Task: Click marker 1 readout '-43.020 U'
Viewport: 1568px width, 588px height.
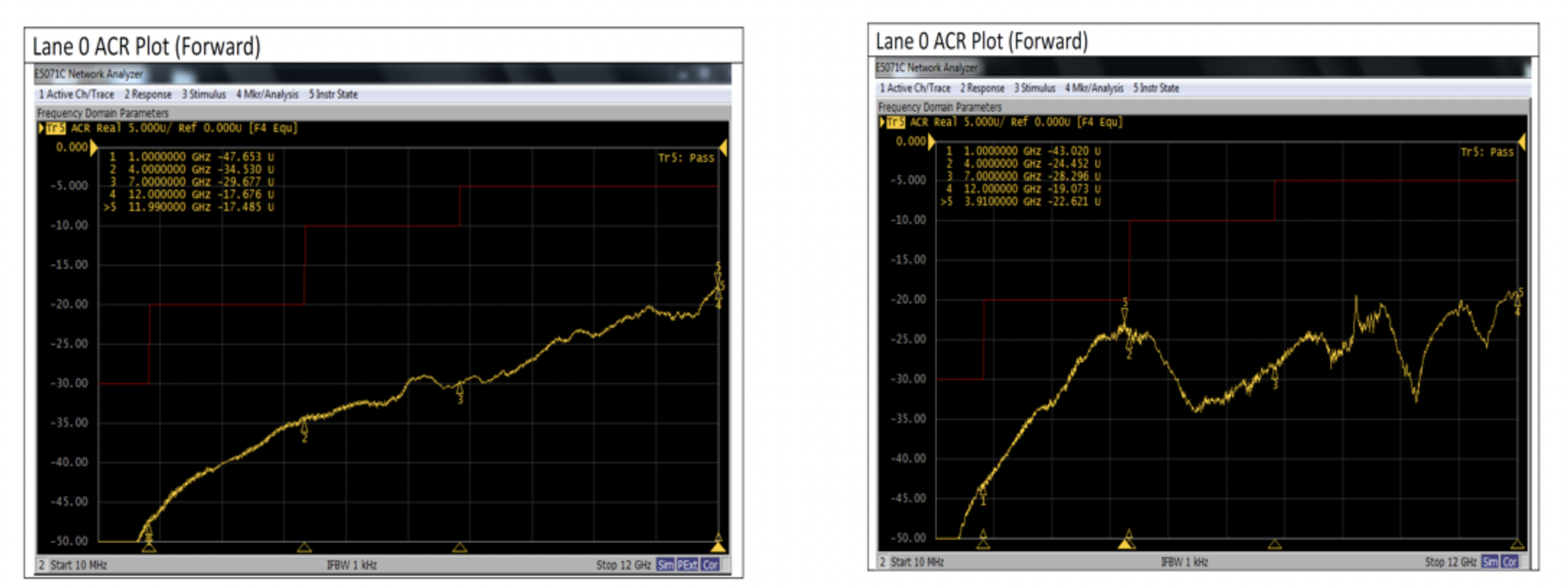Action: 1074,151
